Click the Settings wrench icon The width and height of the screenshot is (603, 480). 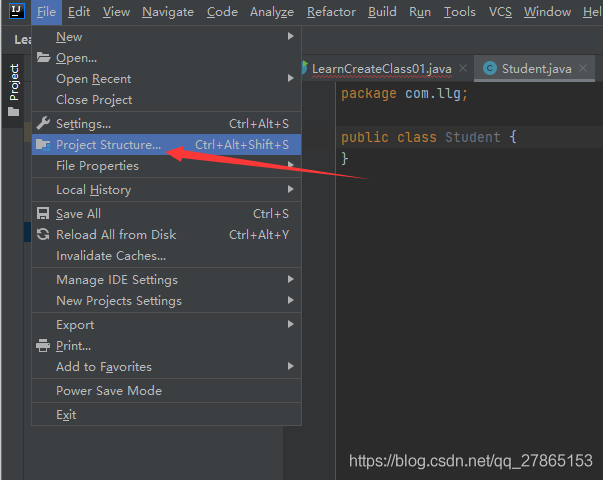[x=43, y=124]
